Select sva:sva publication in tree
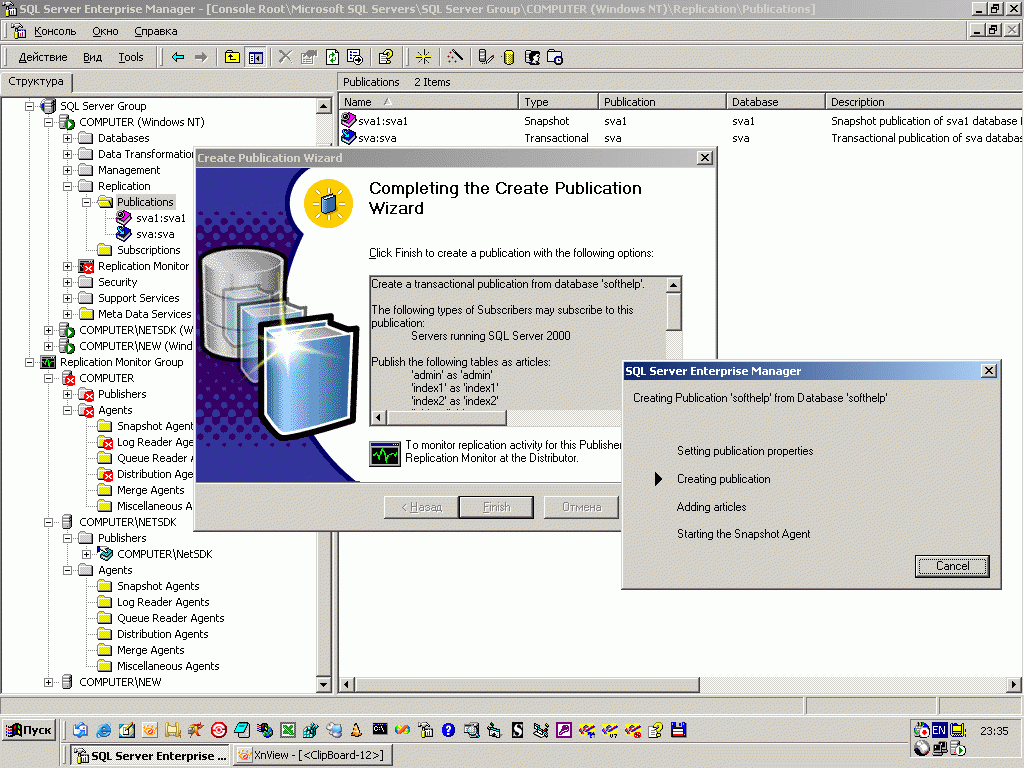 pos(155,234)
